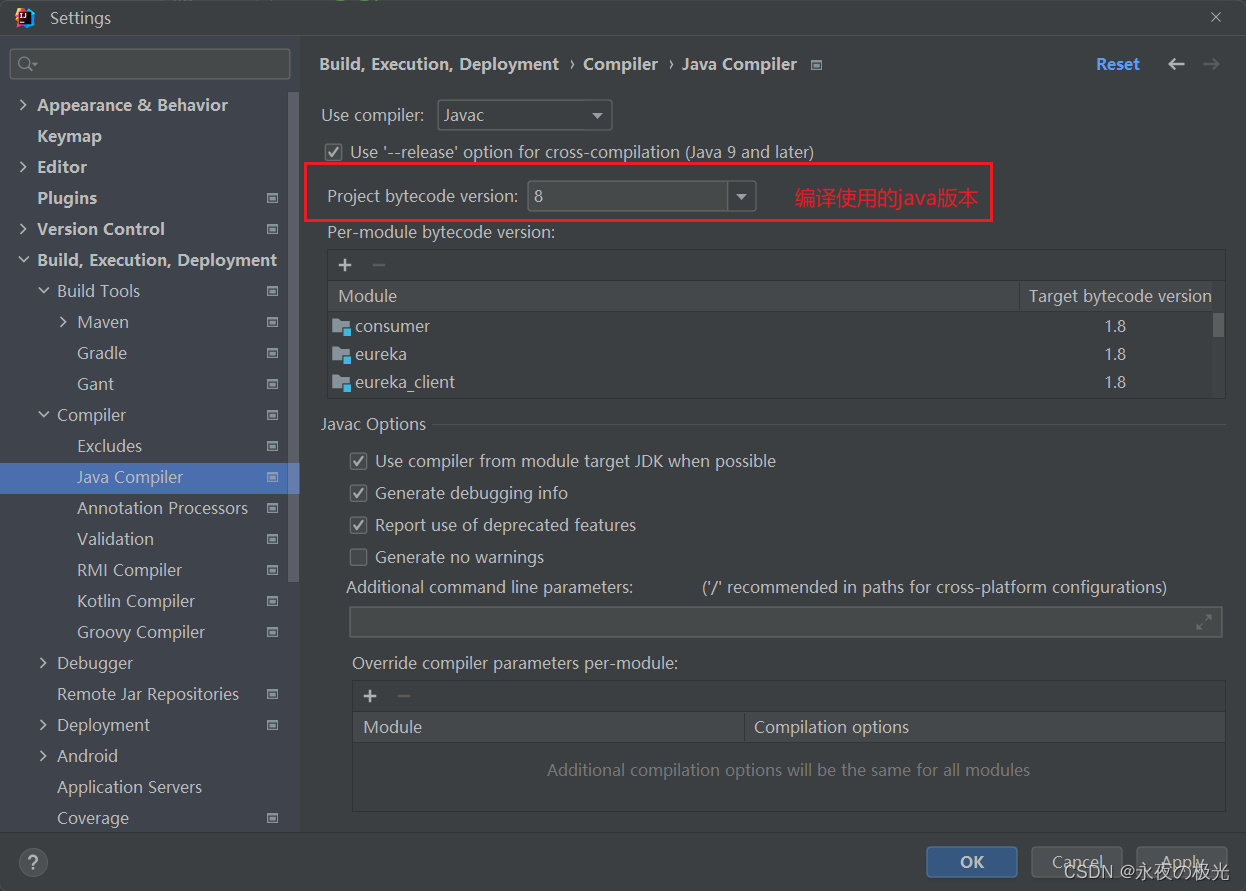The image size is (1246, 891).
Task: Click the project-level icon beside Annotation Processors
Action: (x=272, y=508)
